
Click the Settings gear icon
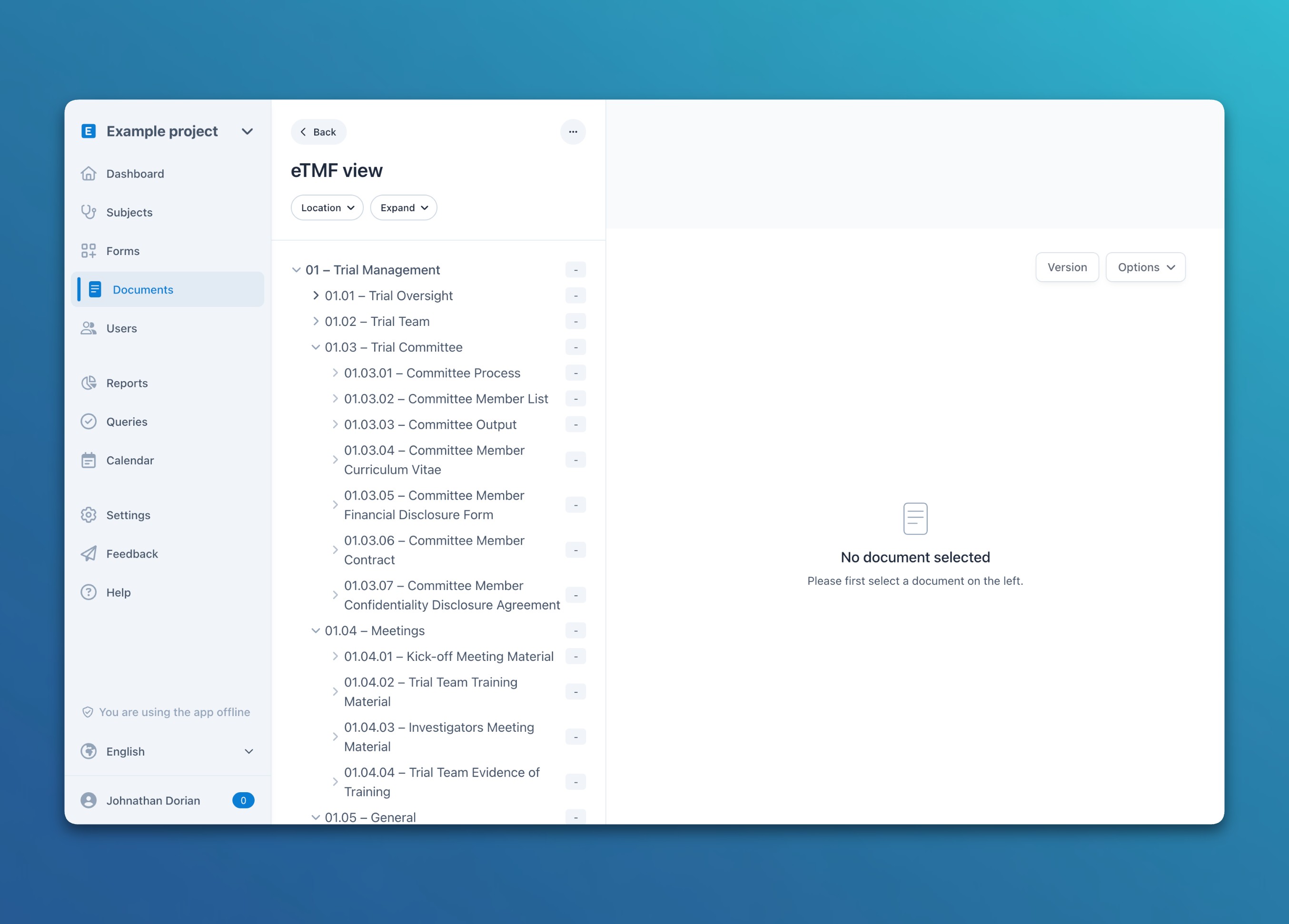(89, 515)
